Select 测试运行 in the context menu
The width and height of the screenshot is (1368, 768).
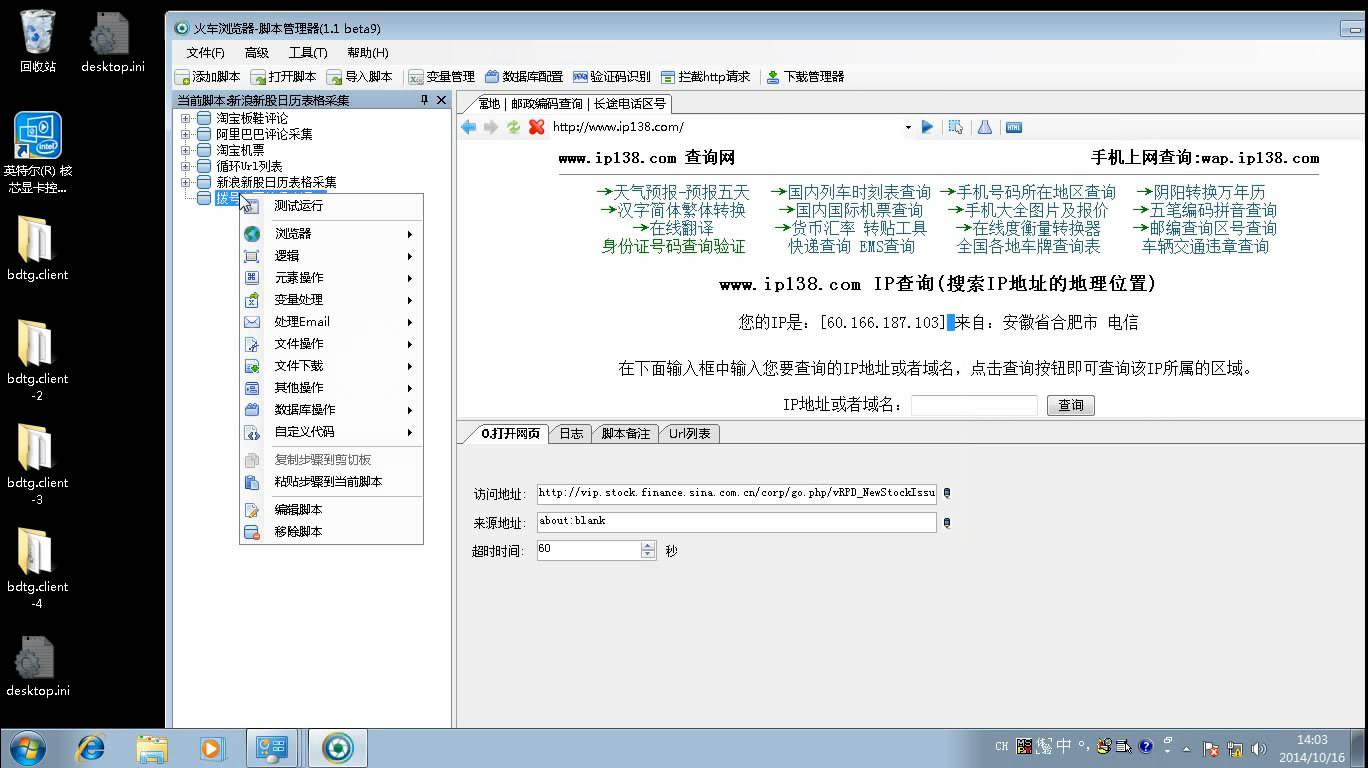[331, 206]
